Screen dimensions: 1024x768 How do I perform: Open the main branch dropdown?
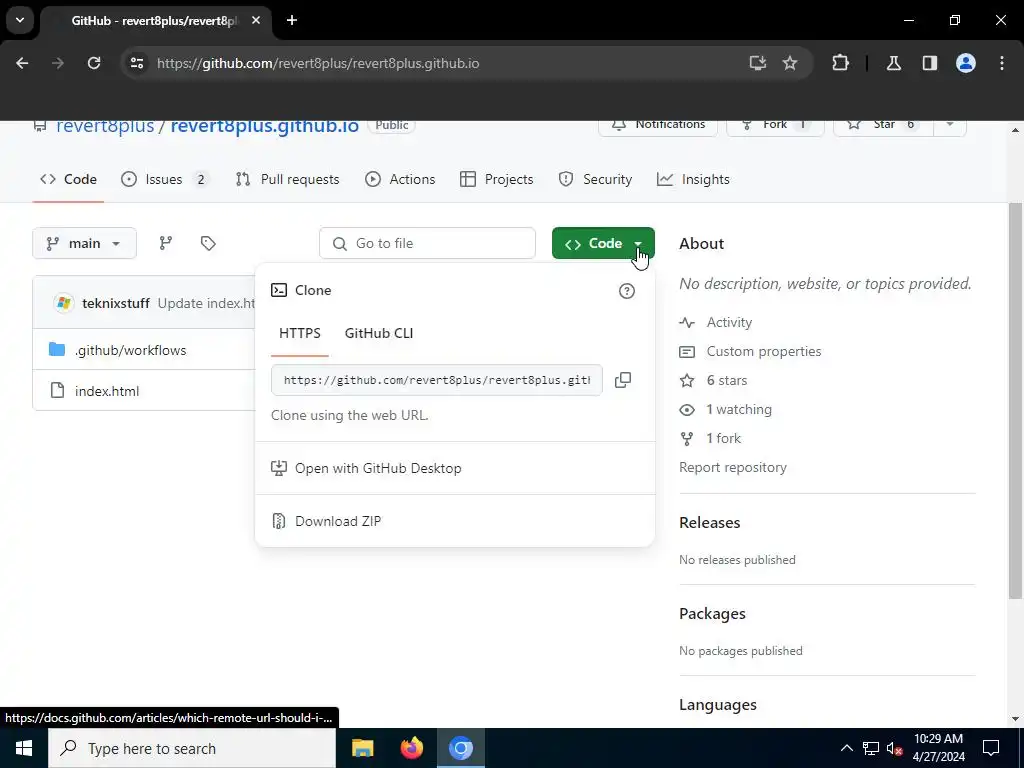click(x=84, y=243)
